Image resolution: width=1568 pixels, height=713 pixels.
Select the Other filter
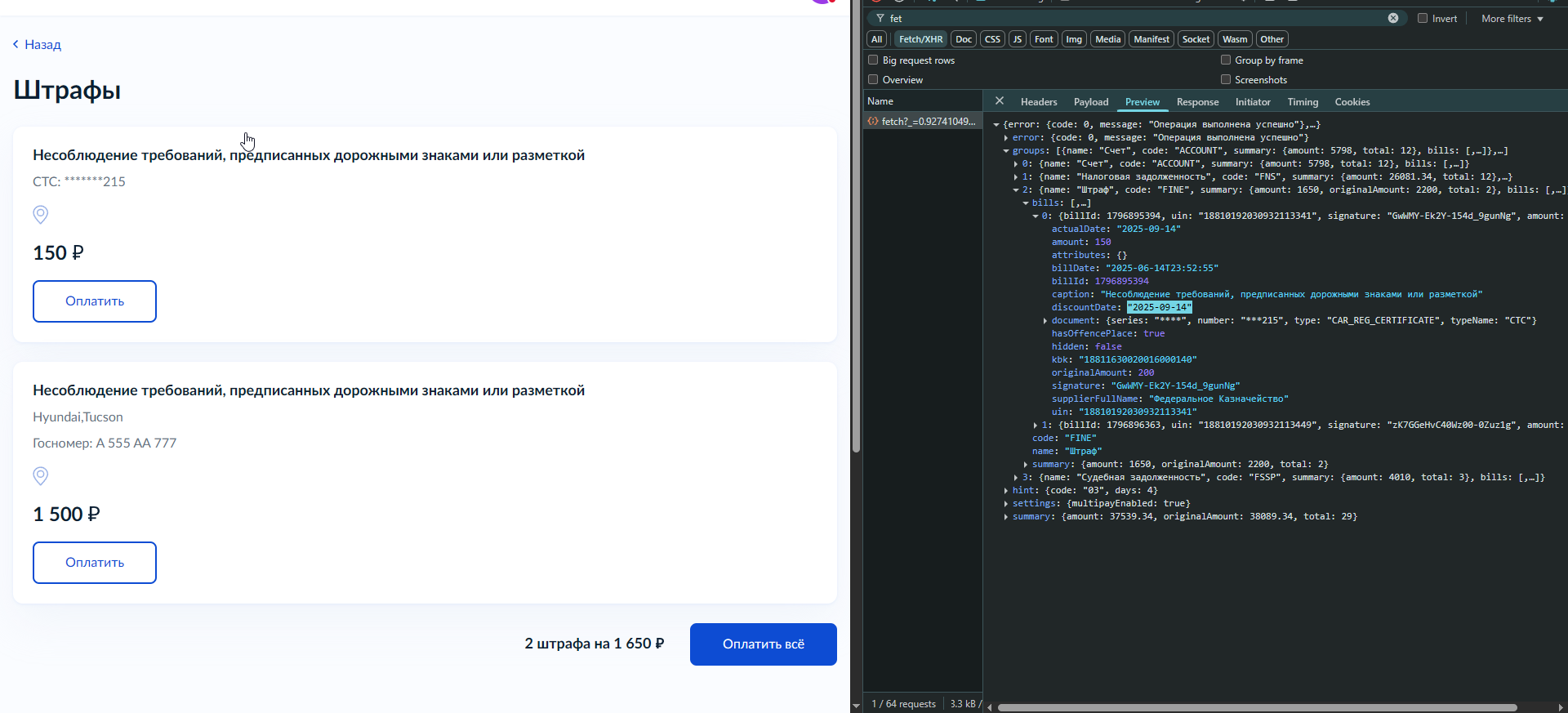[x=1272, y=39]
